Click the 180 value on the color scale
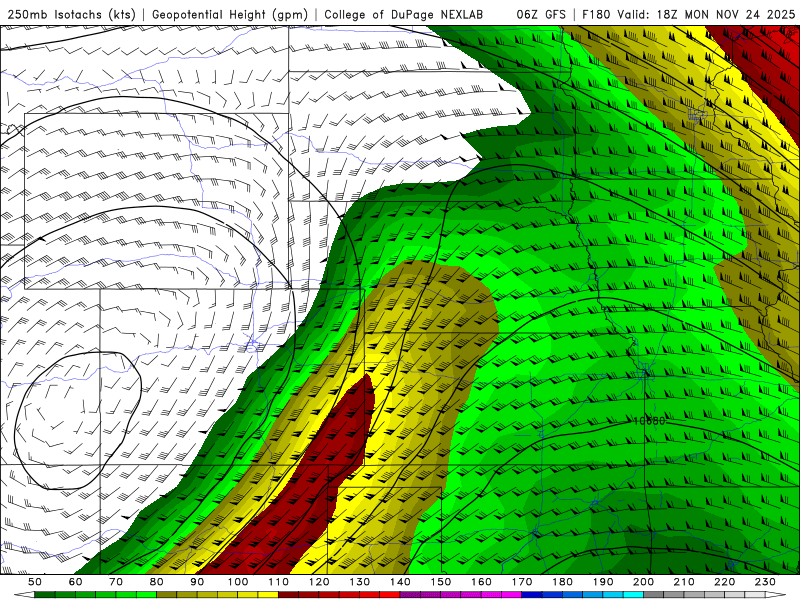Image resolution: width=800 pixels, height=600 pixels. click(562, 582)
